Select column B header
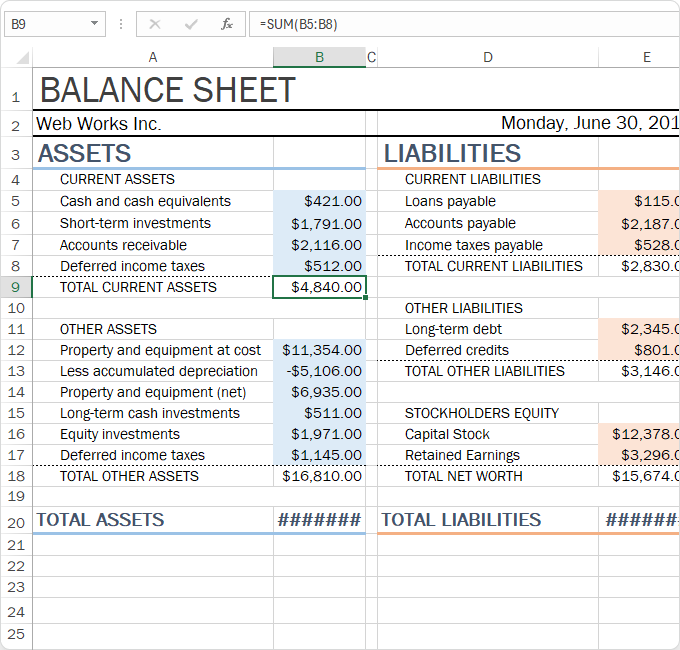This screenshot has height=650, width=680. 320,57
